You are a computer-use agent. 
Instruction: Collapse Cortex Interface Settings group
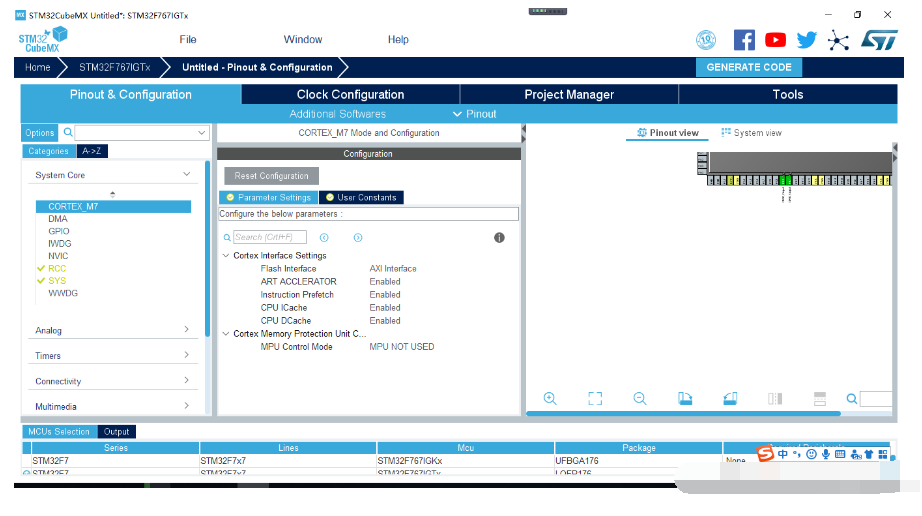point(226,256)
